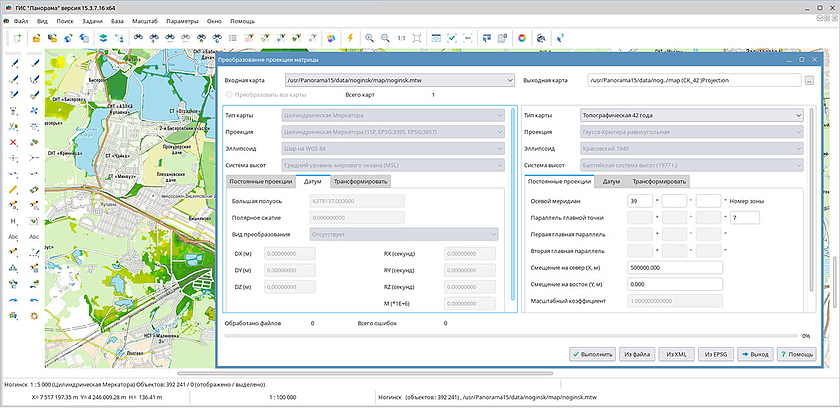Click the new document toolbar icon
Screen dimensions: 840x408
(x=17, y=38)
